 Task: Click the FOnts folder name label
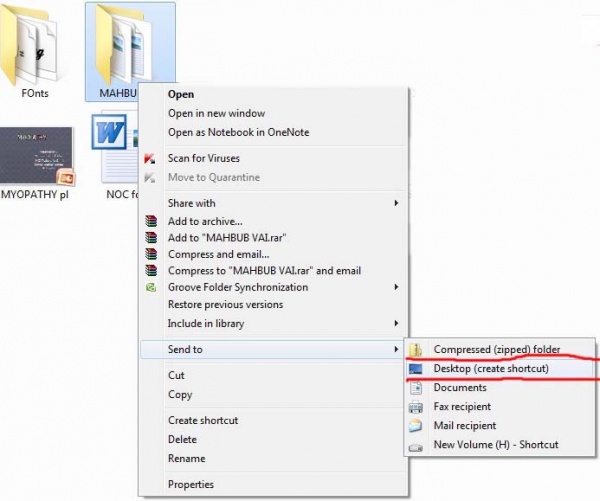pos(35,93)
